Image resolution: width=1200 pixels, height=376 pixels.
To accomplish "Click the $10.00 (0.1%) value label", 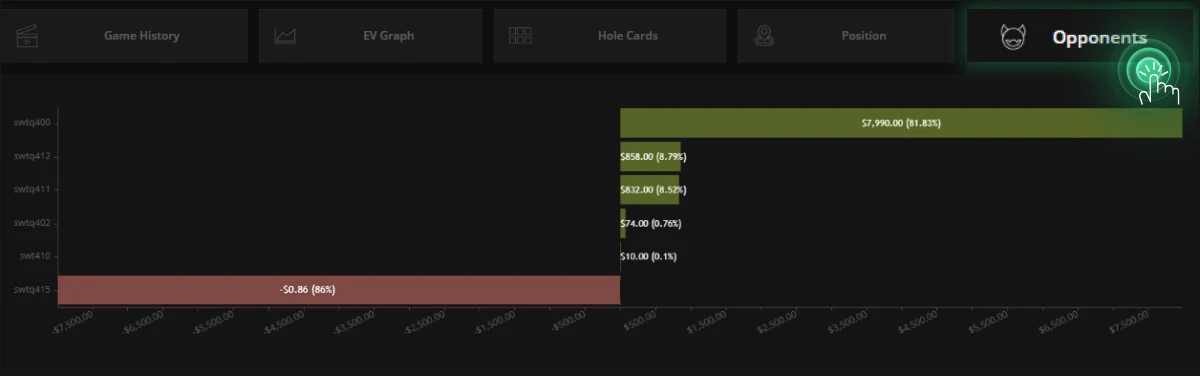I will [x=648, y=257].
